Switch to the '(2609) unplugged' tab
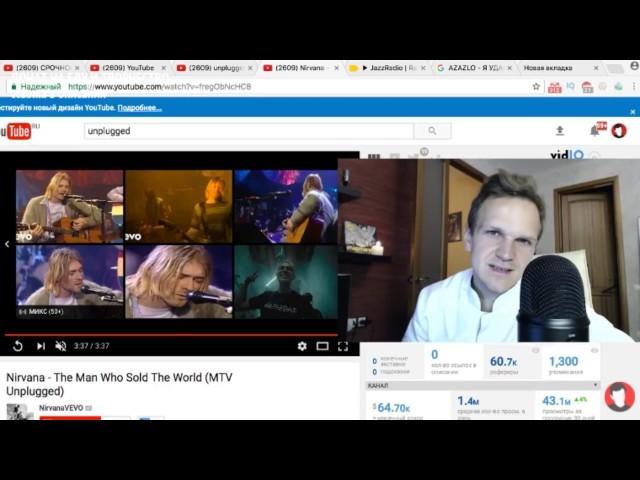Viewport: 640px width, 480px height. coord(215,68)
